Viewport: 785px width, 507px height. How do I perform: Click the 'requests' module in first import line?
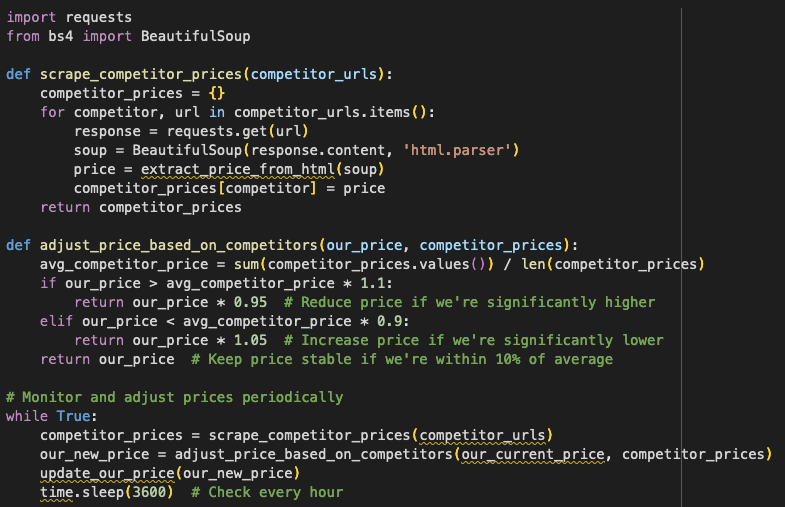[98, 18]
